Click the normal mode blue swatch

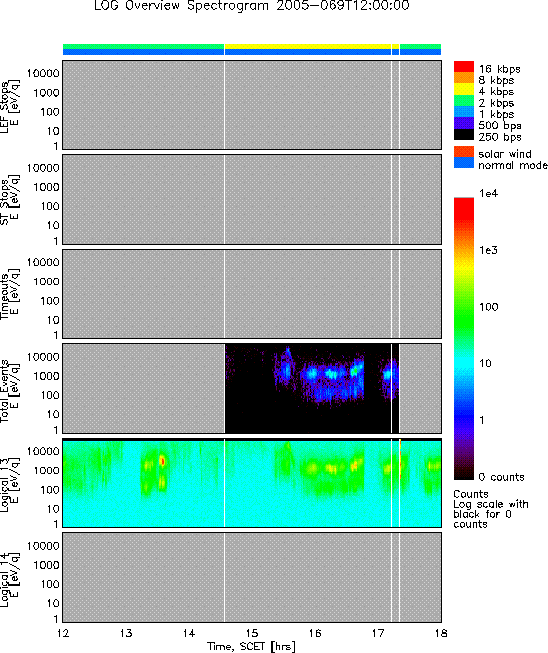pyautogui.click(x=464, y=163)
